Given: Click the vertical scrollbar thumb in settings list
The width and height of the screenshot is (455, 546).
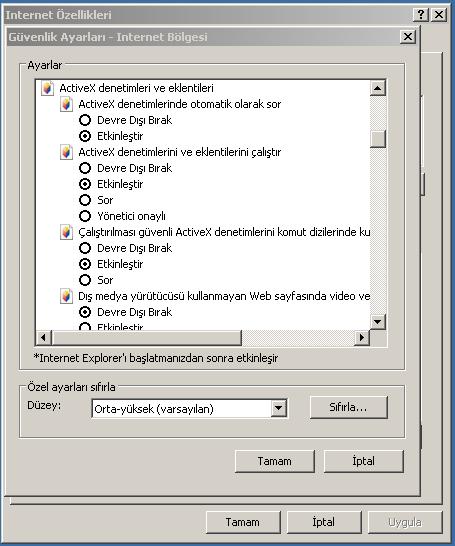Looking at the screenshot, I should coord(378,139).
